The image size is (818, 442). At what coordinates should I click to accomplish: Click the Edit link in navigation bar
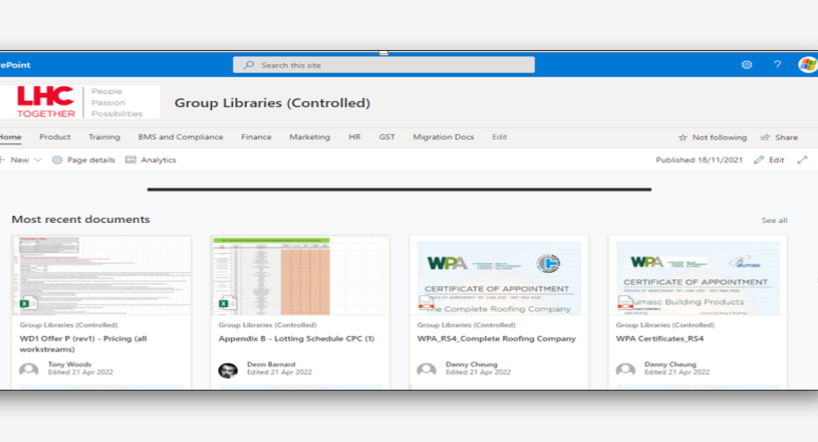tap(499, 137)
